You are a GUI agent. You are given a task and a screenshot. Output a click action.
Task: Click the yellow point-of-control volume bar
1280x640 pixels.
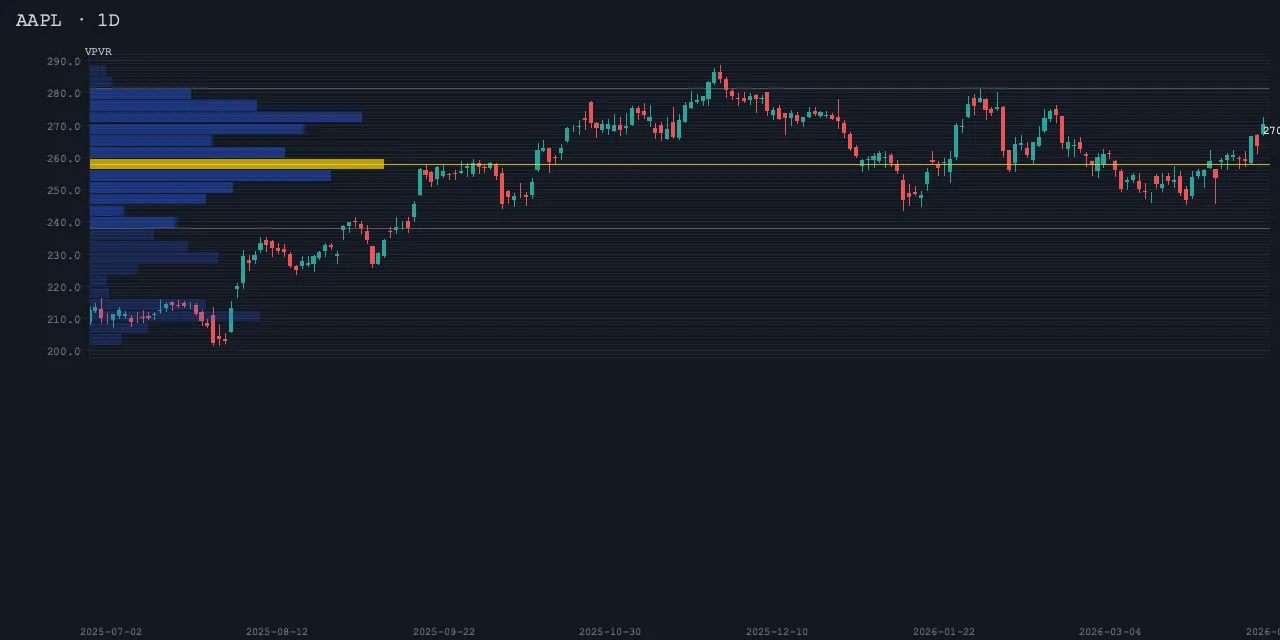[236, 163]
